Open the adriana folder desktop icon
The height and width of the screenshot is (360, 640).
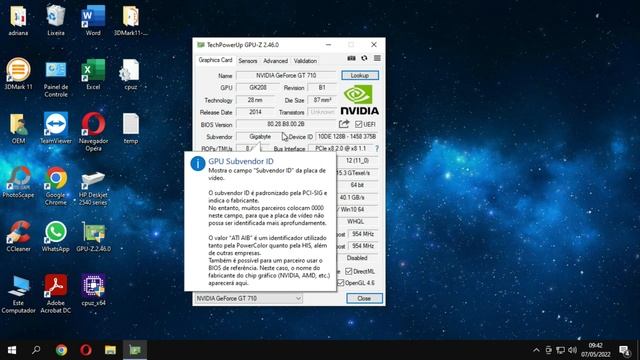click(18, 20)
